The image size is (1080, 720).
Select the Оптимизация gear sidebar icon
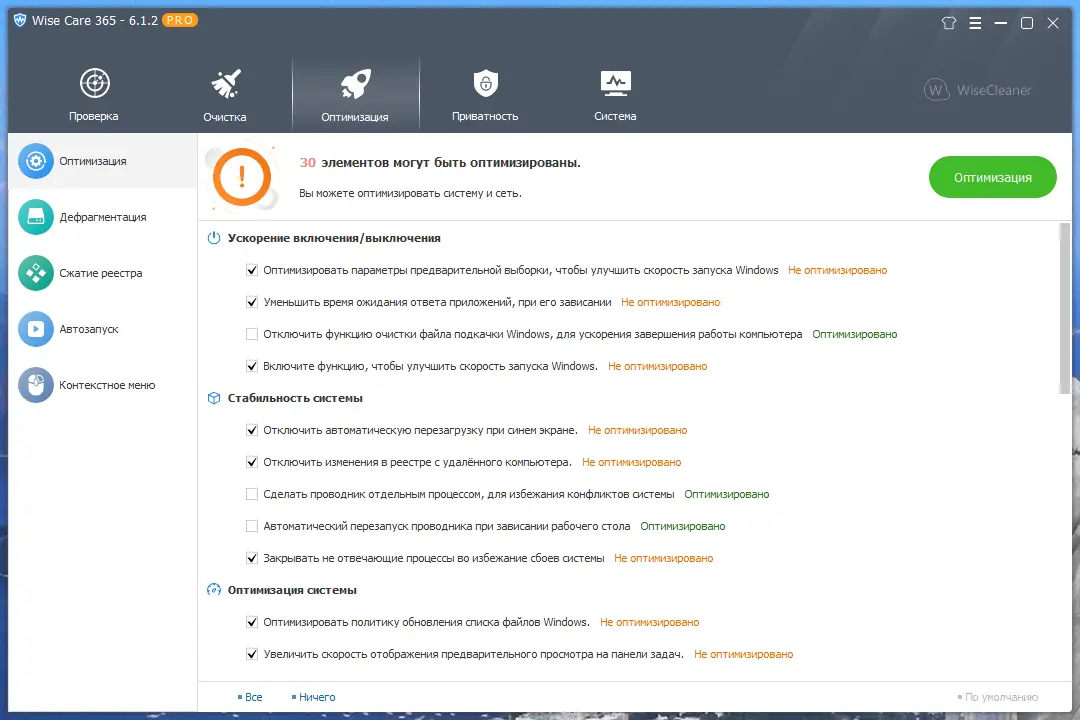[x=36, y=161]
